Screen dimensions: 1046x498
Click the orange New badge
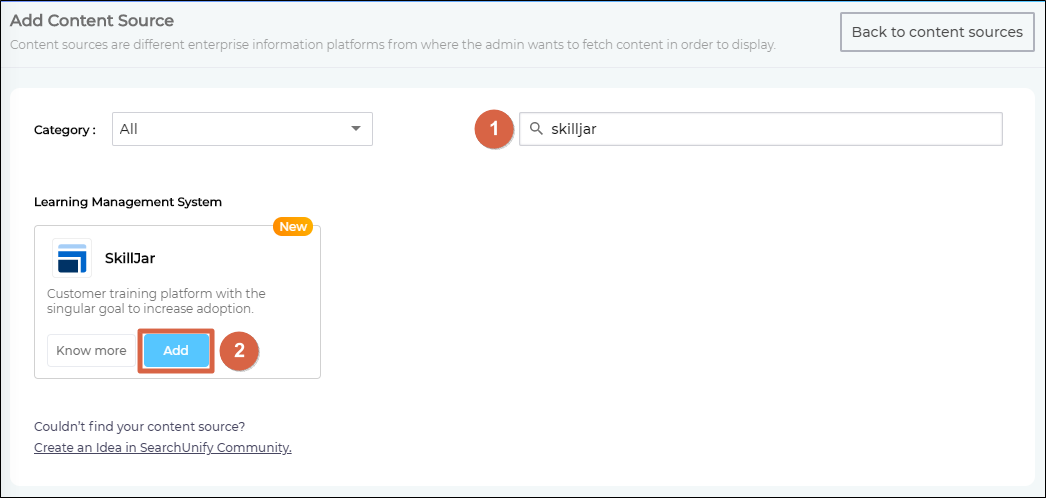[x=293, y=226]
